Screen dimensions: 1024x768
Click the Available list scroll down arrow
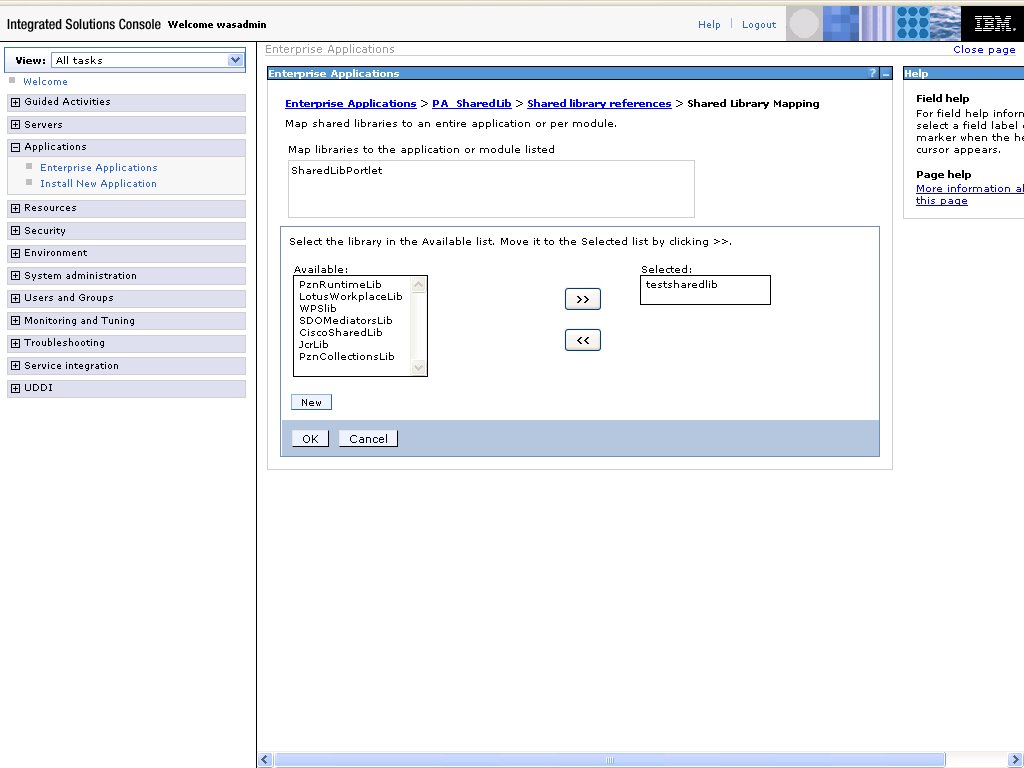coord(419,368)
